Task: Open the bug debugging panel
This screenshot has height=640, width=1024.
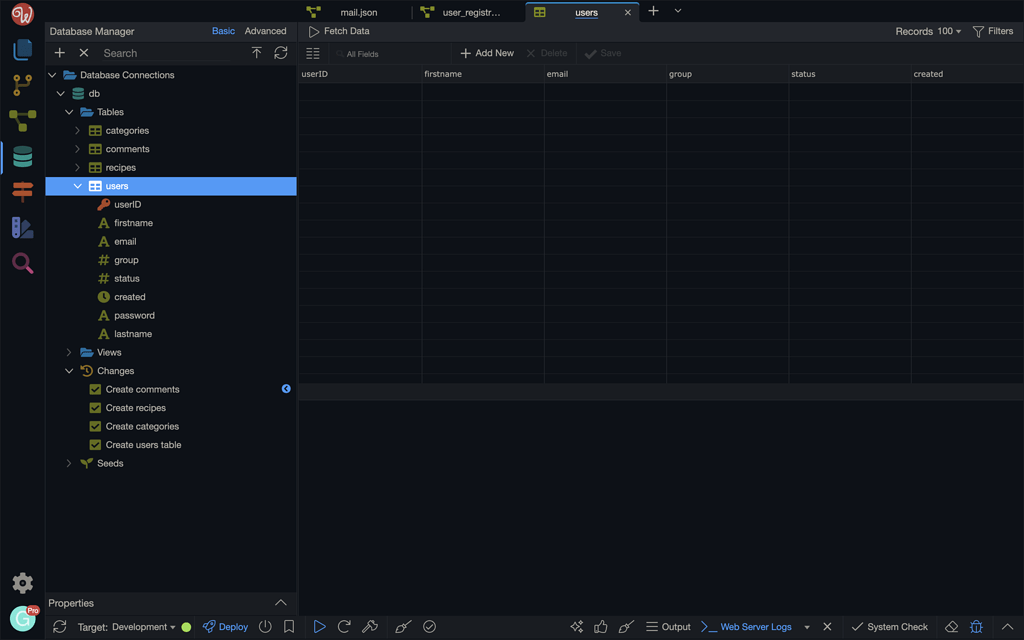Action: 977,626
